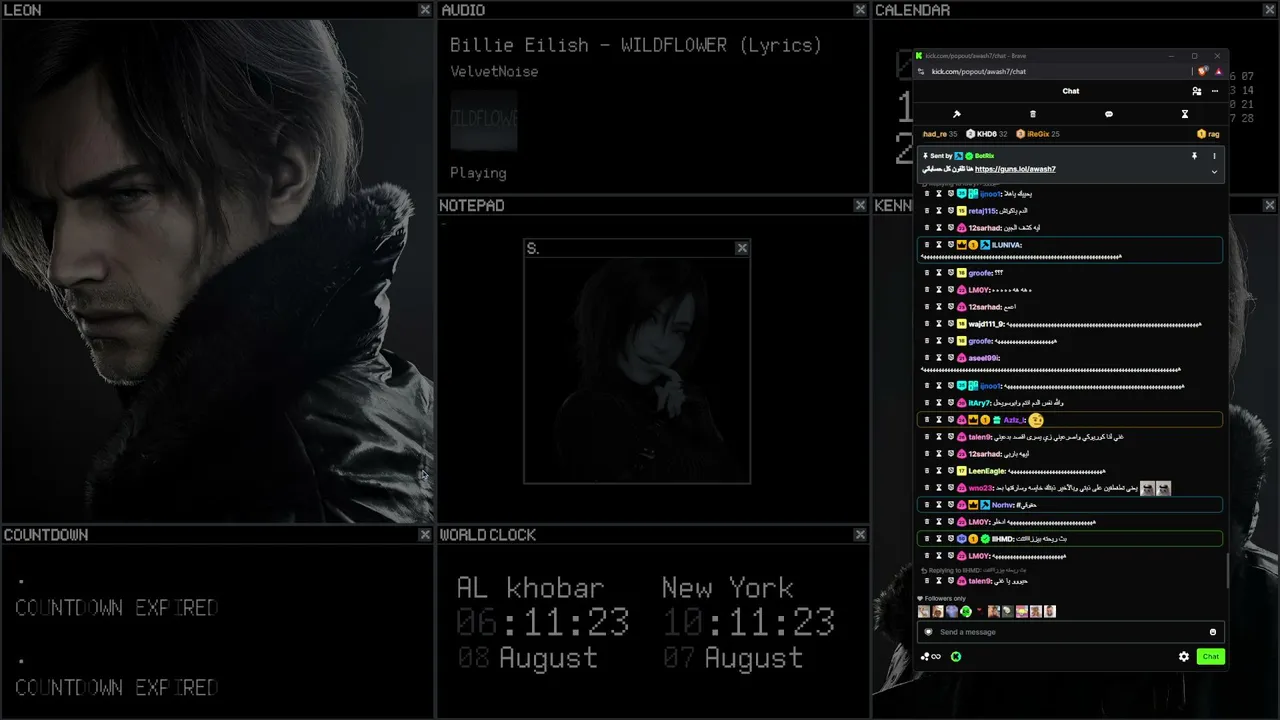Image resolution: width=1280 pixels, height=720 pixels.
Task: Click the clear chat trash icon in toolbar
Action: [x=1033, y=114]
